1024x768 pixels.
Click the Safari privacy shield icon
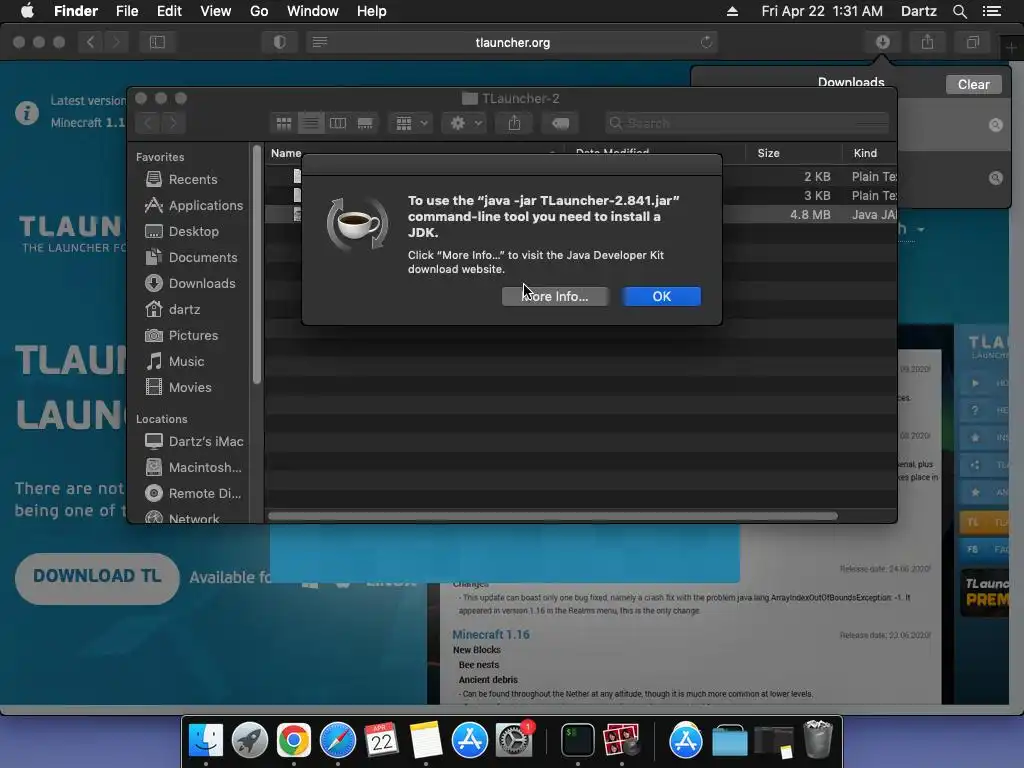point(280,42)
